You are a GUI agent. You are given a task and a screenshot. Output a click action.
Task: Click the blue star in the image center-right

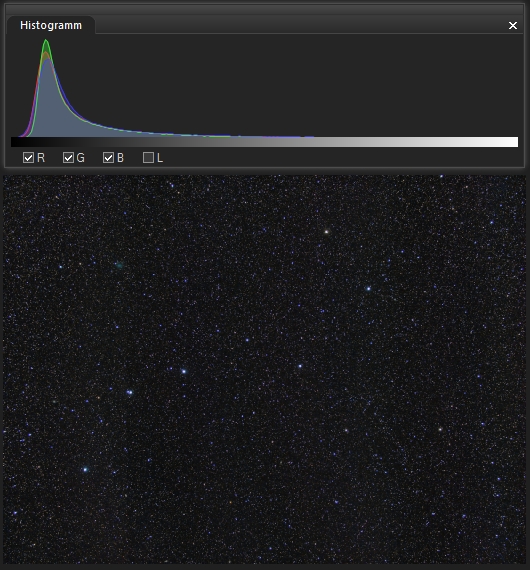[x=300, y=366]
